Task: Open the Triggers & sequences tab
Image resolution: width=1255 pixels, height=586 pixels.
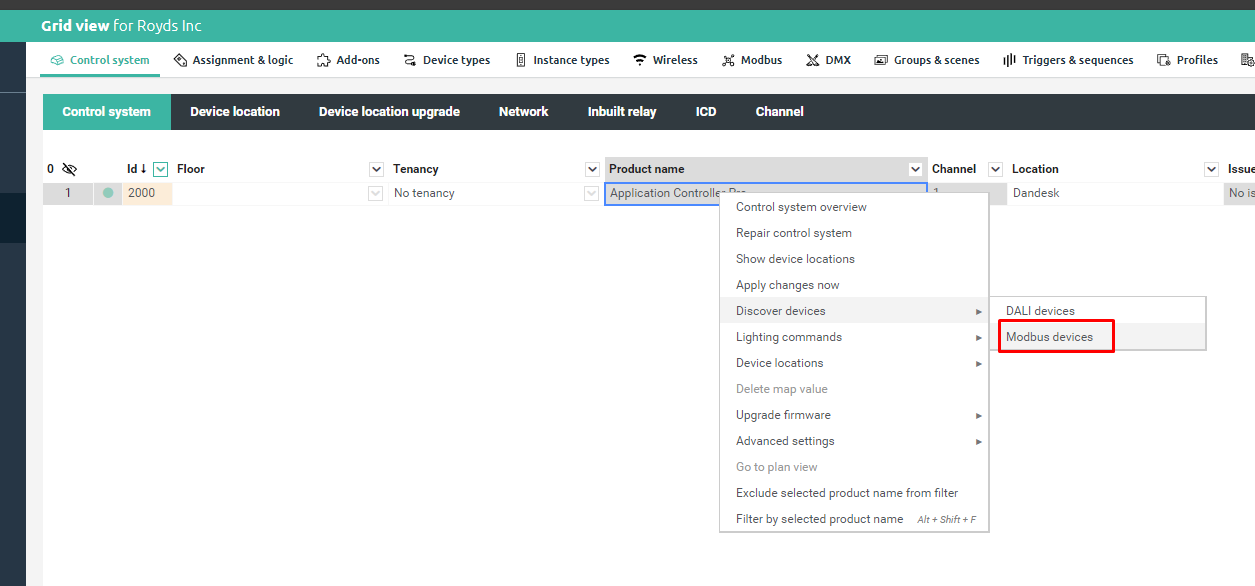Action: coord(1068,60)
